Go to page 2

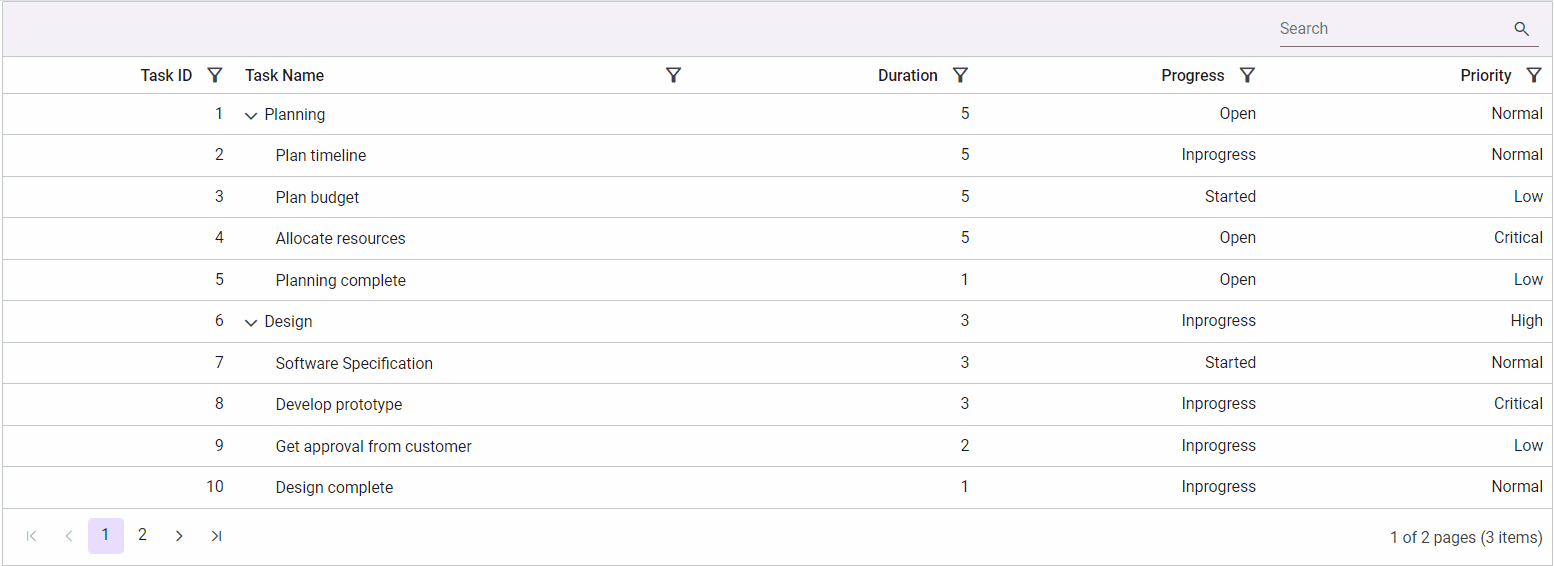click(x=142, y=535)
